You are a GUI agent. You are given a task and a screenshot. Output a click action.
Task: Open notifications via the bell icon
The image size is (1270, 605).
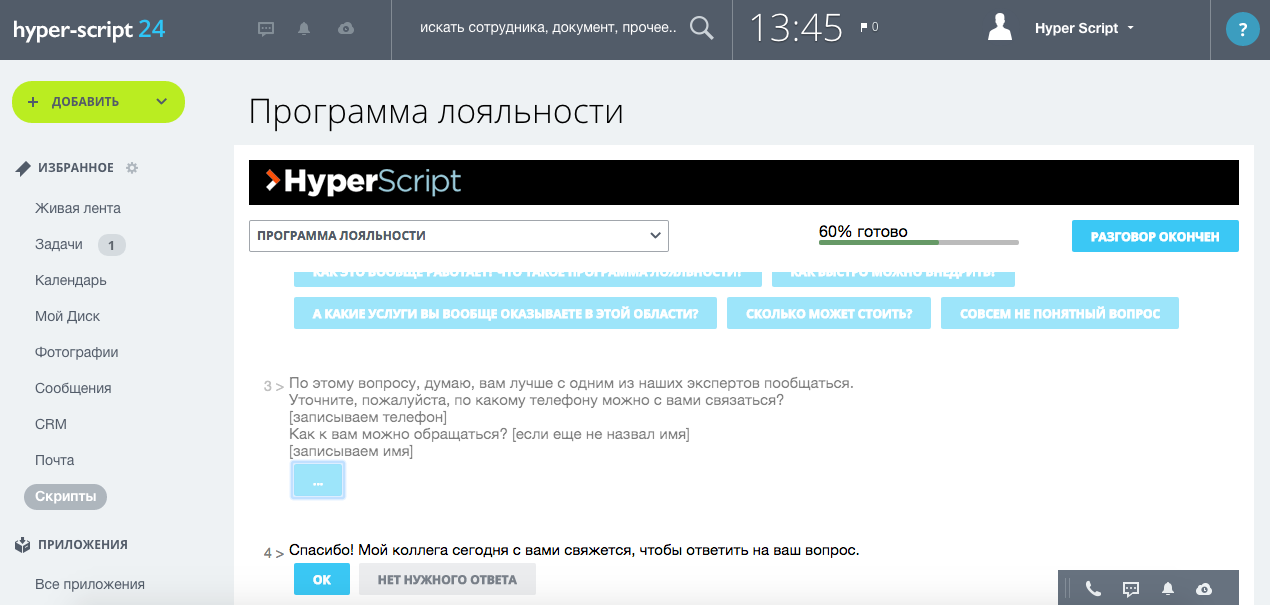click(x=304, y=28)
